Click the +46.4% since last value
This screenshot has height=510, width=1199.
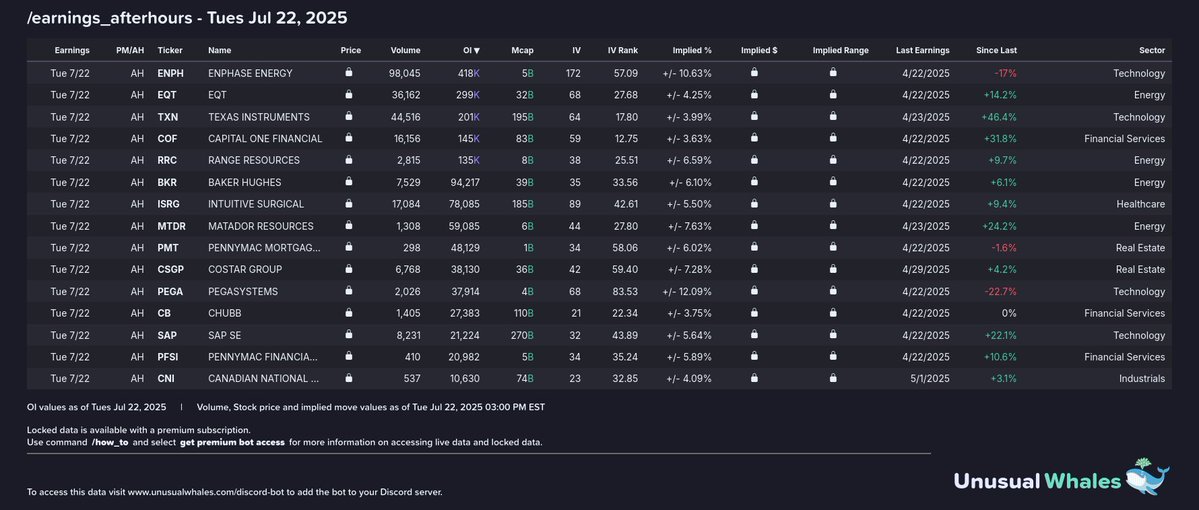pyautogui.click(x=999, y=117)
